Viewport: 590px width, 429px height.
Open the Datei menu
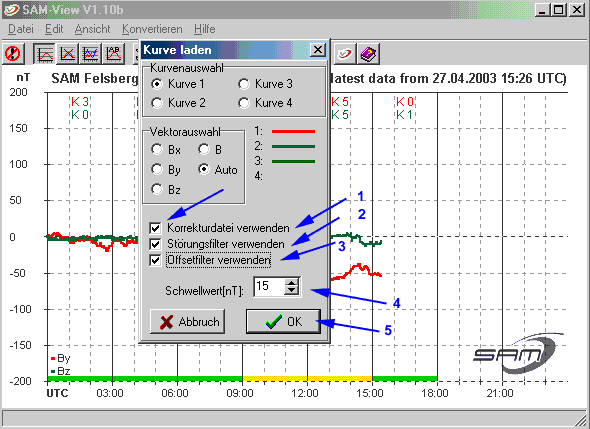coord(21,29)
